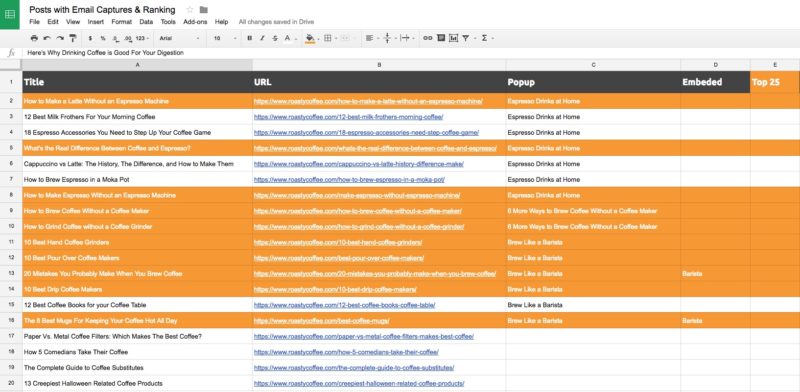Expand the merge cells dropdown arrow

click(x=354, y=38)
